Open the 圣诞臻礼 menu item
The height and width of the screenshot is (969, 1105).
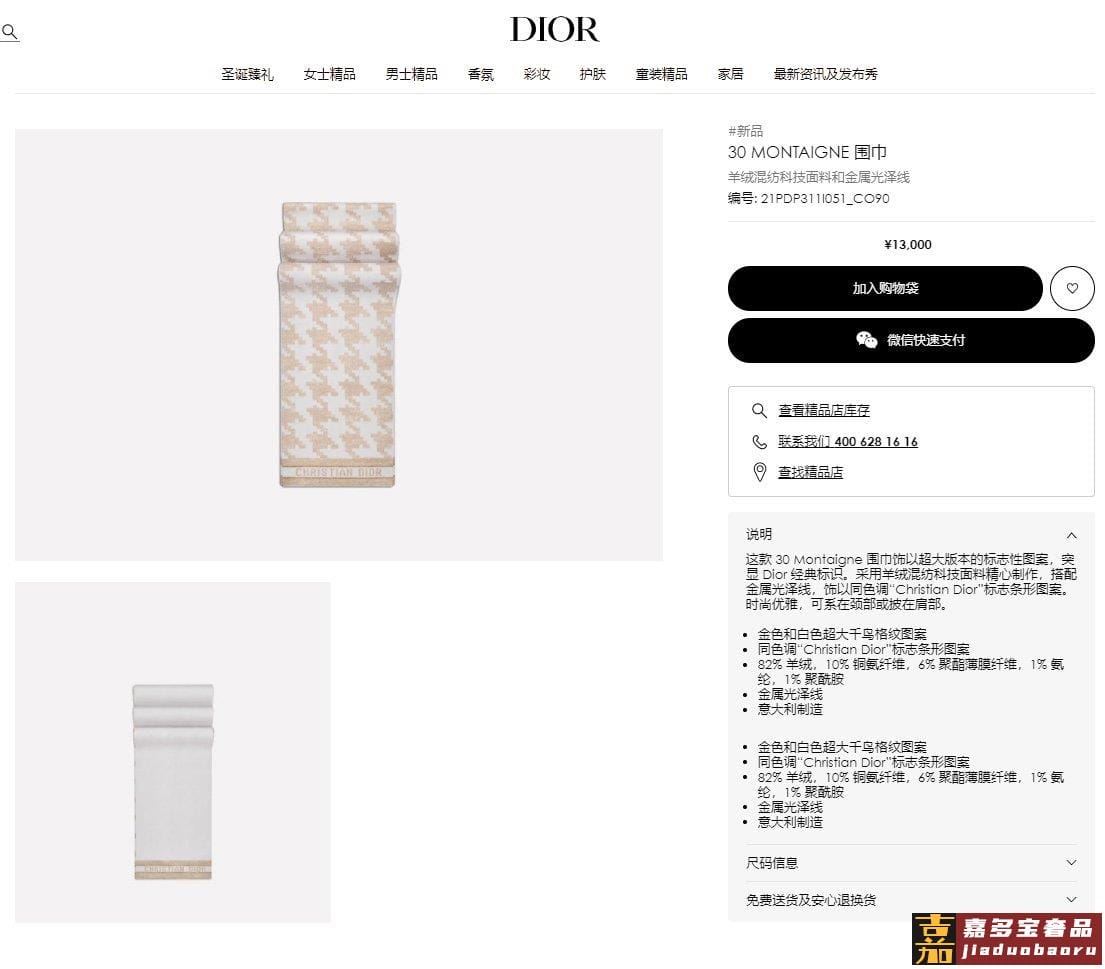[x=247, y=74]
